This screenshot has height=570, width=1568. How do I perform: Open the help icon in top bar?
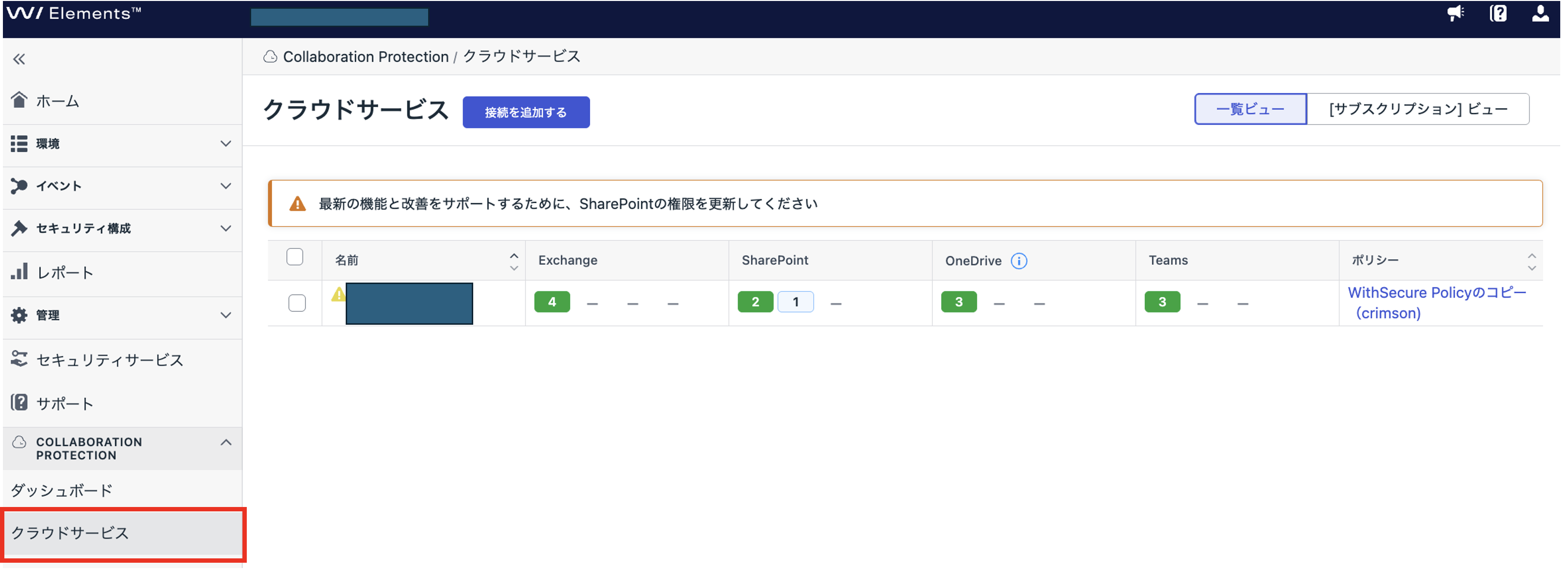click(x=1498, y=13)
